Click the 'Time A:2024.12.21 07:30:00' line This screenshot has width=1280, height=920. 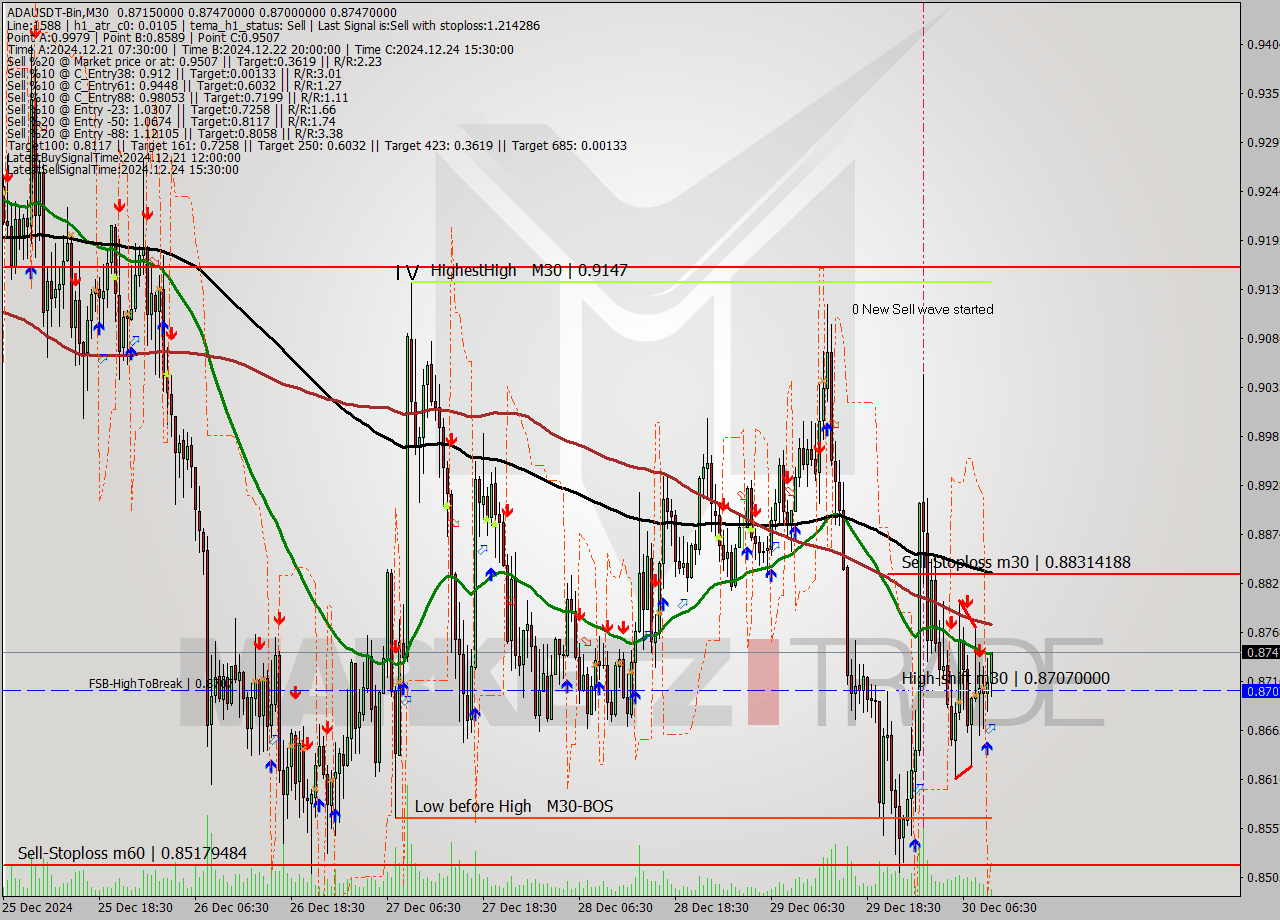259,49
